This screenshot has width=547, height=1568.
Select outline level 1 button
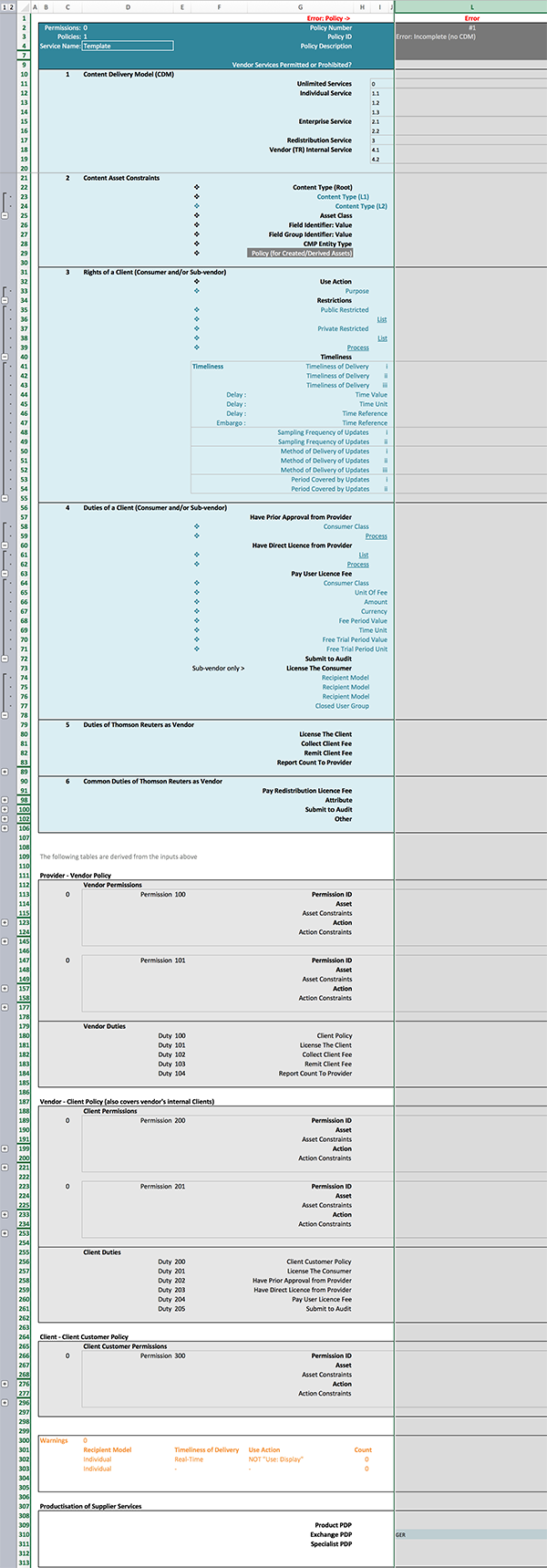5,7
